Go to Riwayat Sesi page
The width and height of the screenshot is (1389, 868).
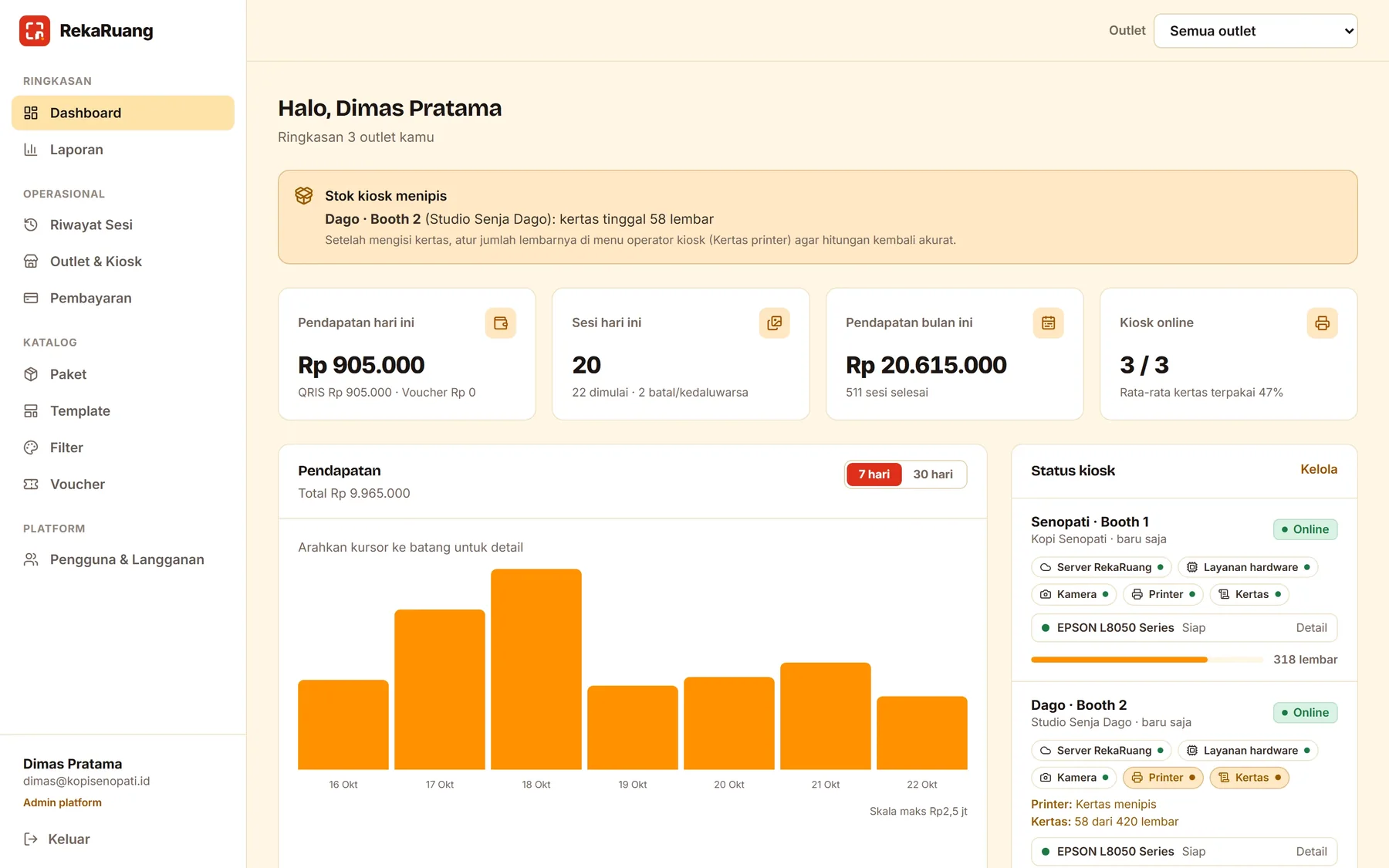pyautogui.click(x=123, y=225)
